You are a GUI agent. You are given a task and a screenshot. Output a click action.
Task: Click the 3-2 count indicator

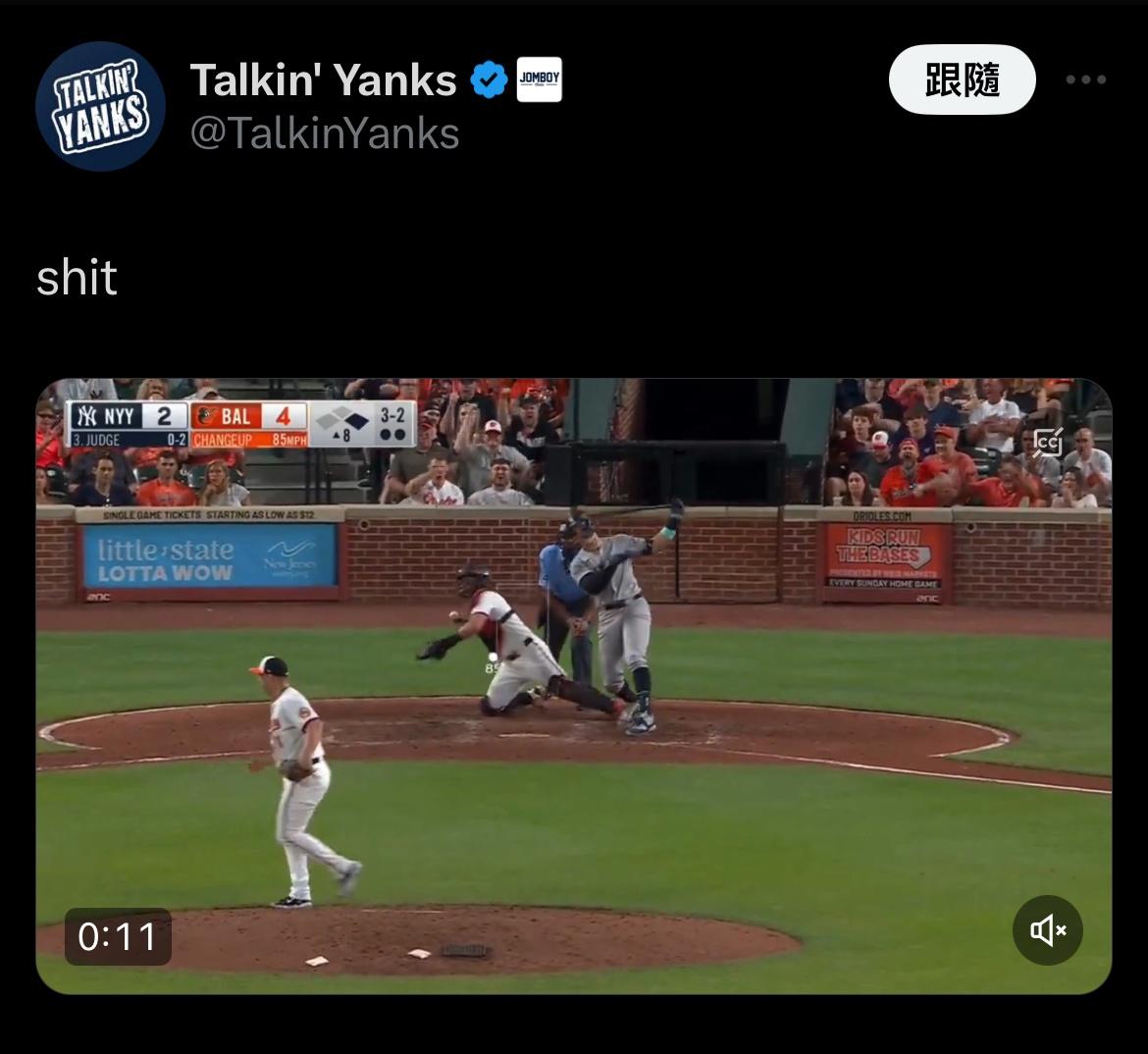(x=392, y=423)
